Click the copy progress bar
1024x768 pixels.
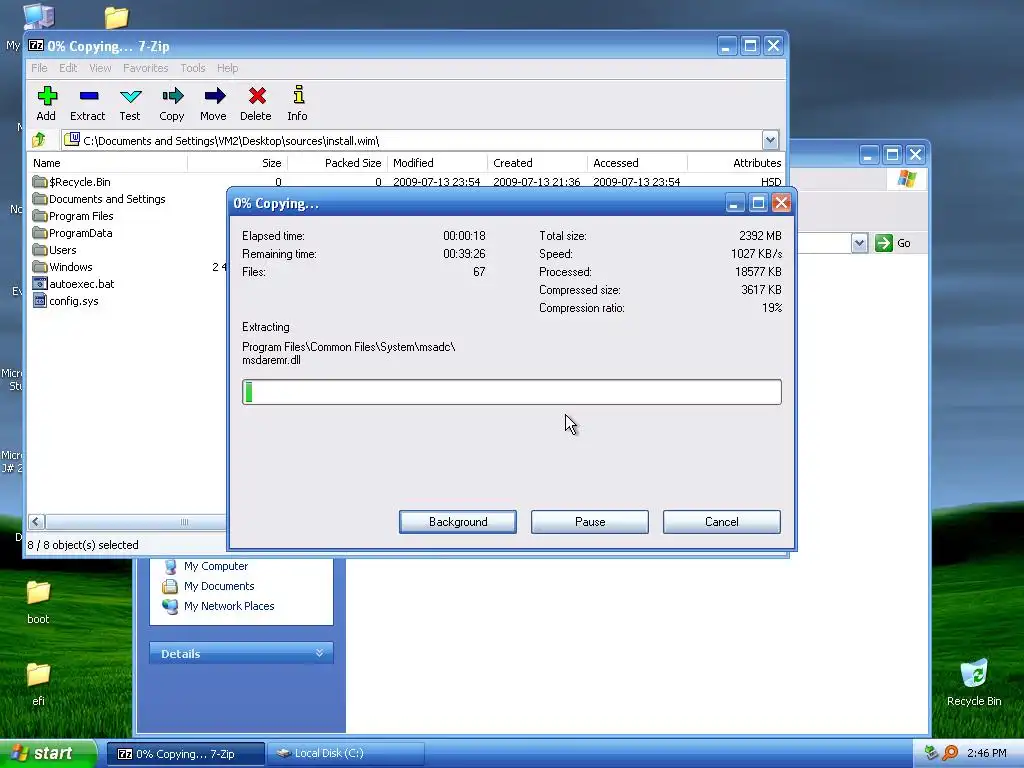click(511, 392)
